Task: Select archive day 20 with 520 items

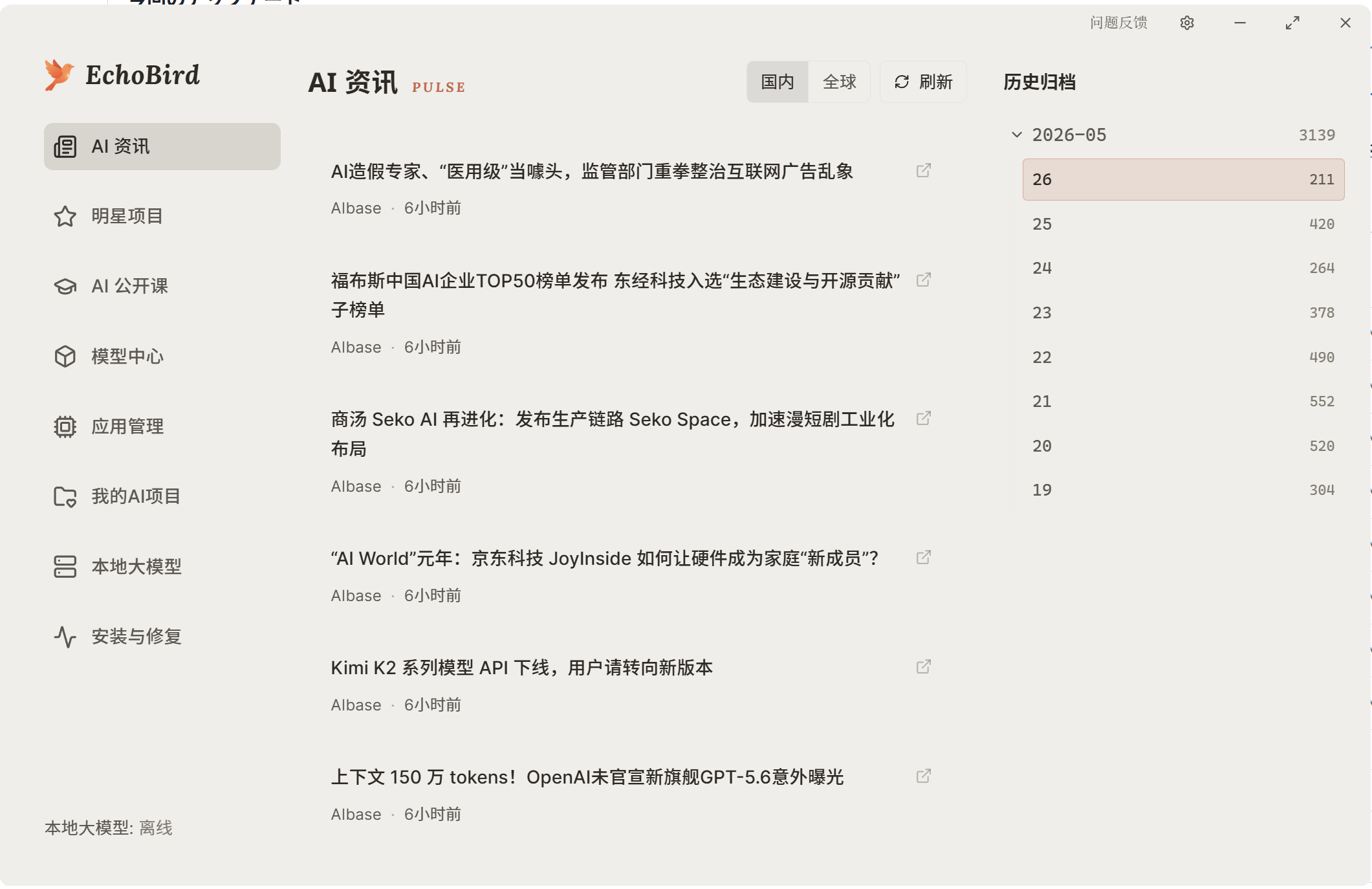Action: click(1183, 446)
